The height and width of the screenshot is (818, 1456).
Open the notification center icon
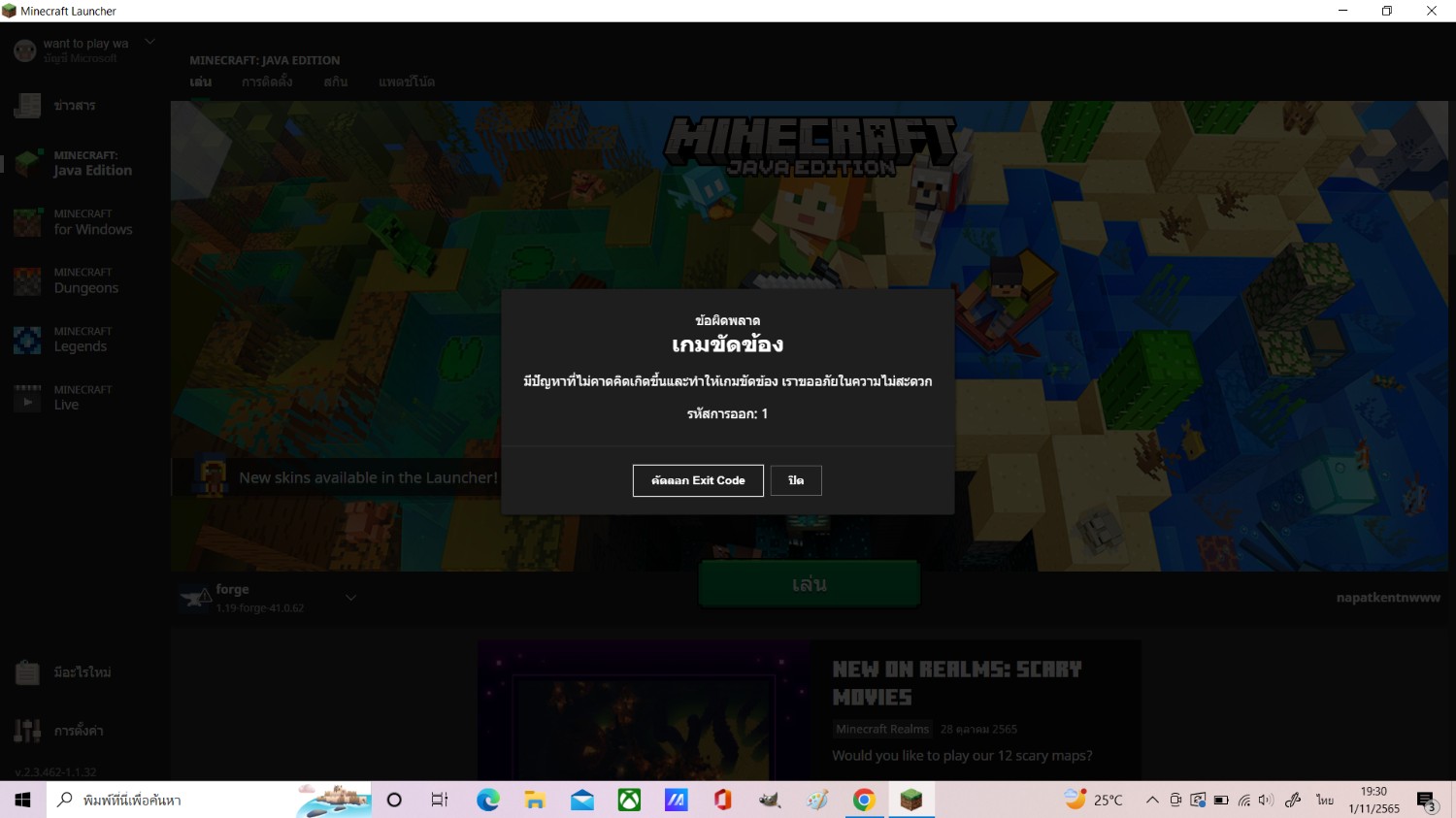(x=1426, y=801)
